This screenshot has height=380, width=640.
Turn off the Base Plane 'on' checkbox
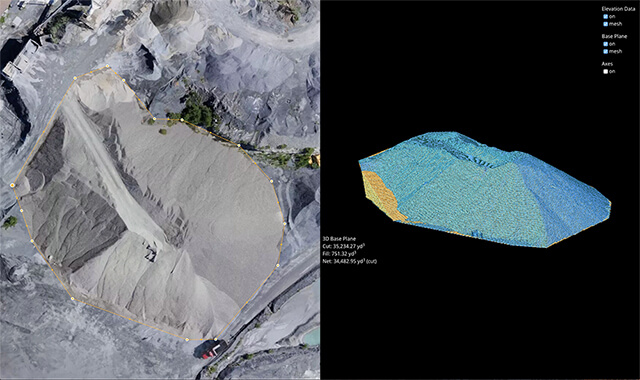[x=605, y=44]
